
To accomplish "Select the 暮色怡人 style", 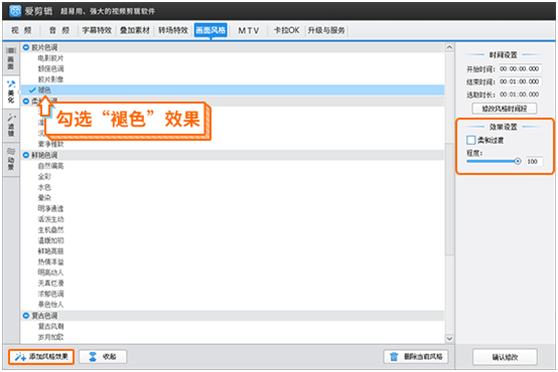I will coord(51,305).
